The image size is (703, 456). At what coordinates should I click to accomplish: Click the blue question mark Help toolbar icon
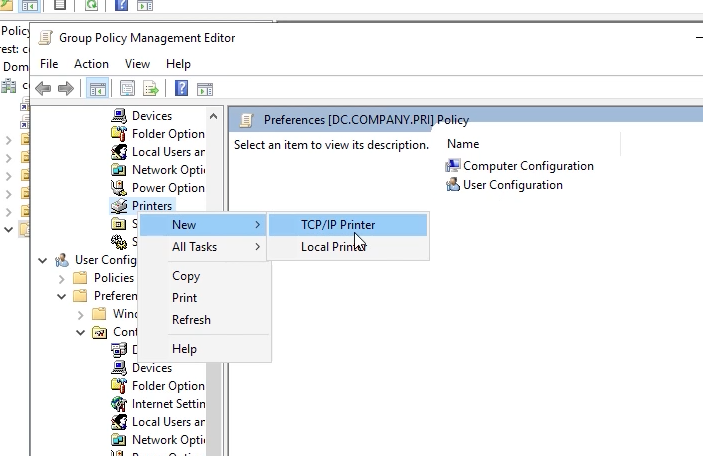pyautogui.click(x=181, y=89)
